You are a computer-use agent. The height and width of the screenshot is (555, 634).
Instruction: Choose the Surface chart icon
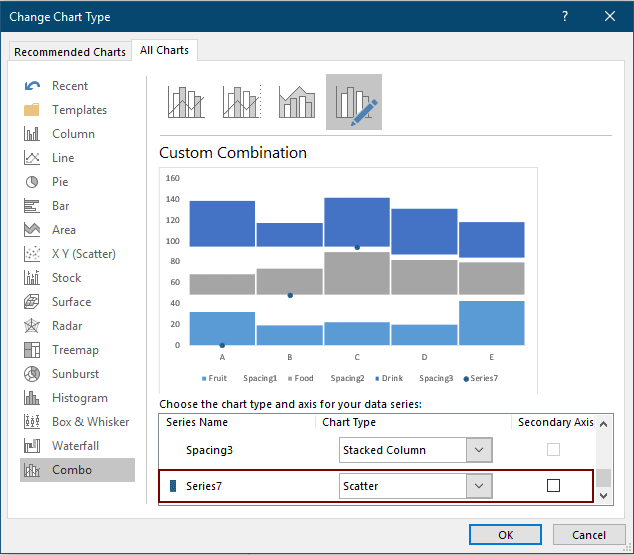pyautogui.click(x=32, y=302)
